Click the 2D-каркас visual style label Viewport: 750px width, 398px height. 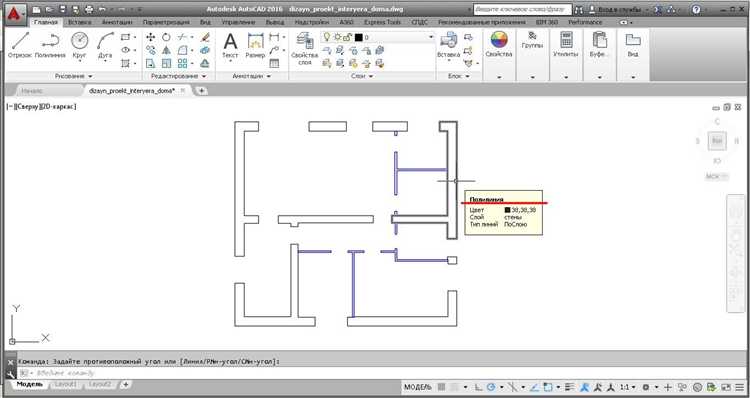tap(58, 107)
